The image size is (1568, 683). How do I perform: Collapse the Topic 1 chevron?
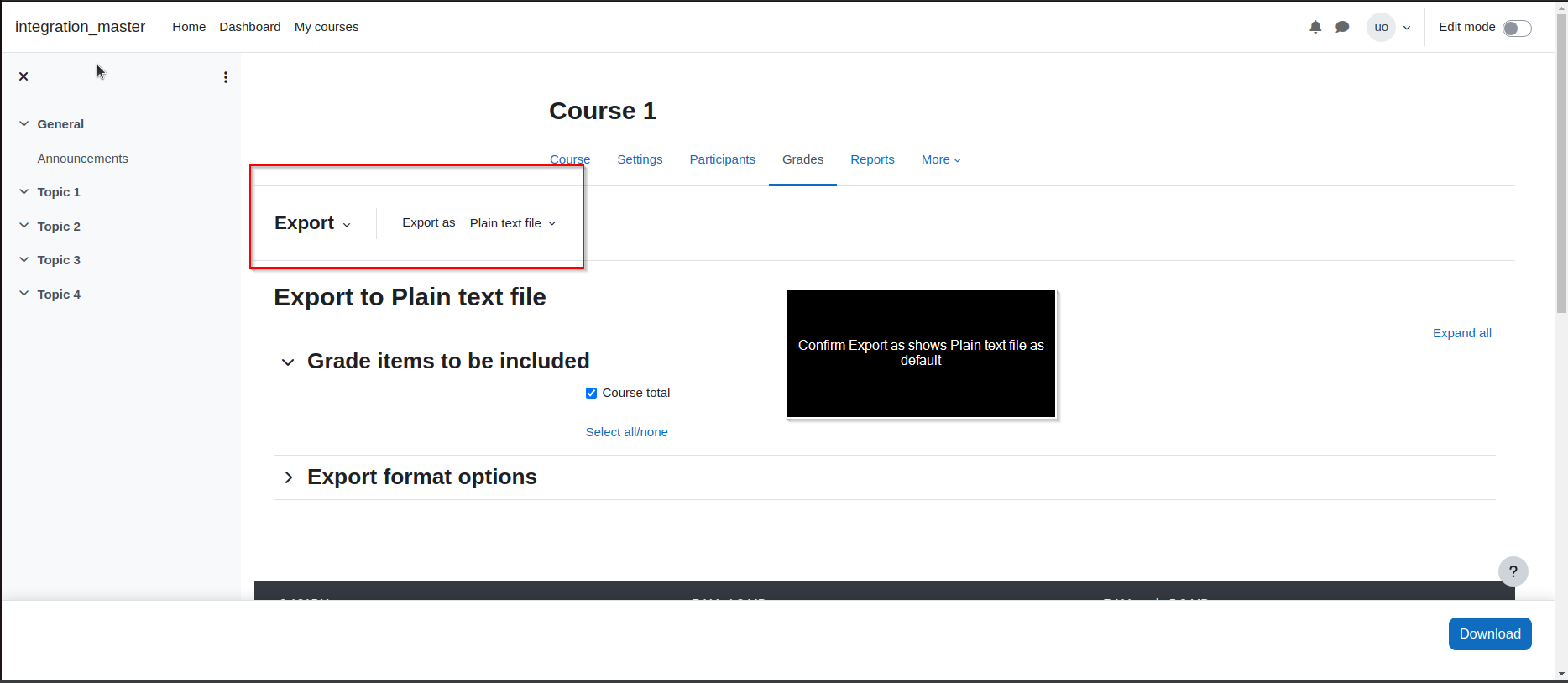(x=24, y=191)
